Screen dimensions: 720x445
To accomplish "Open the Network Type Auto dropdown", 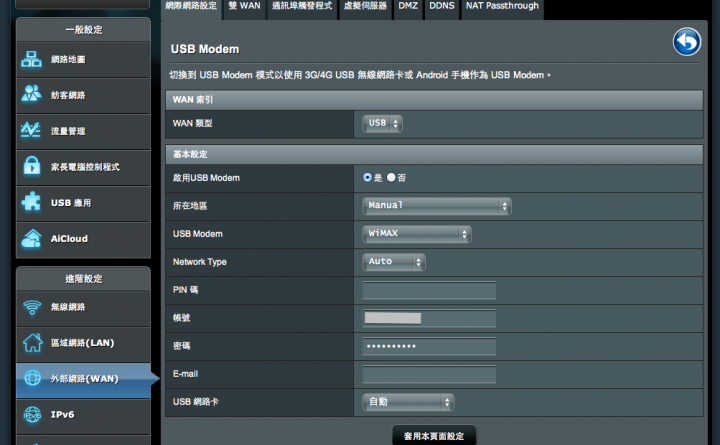I will point(394,262).
